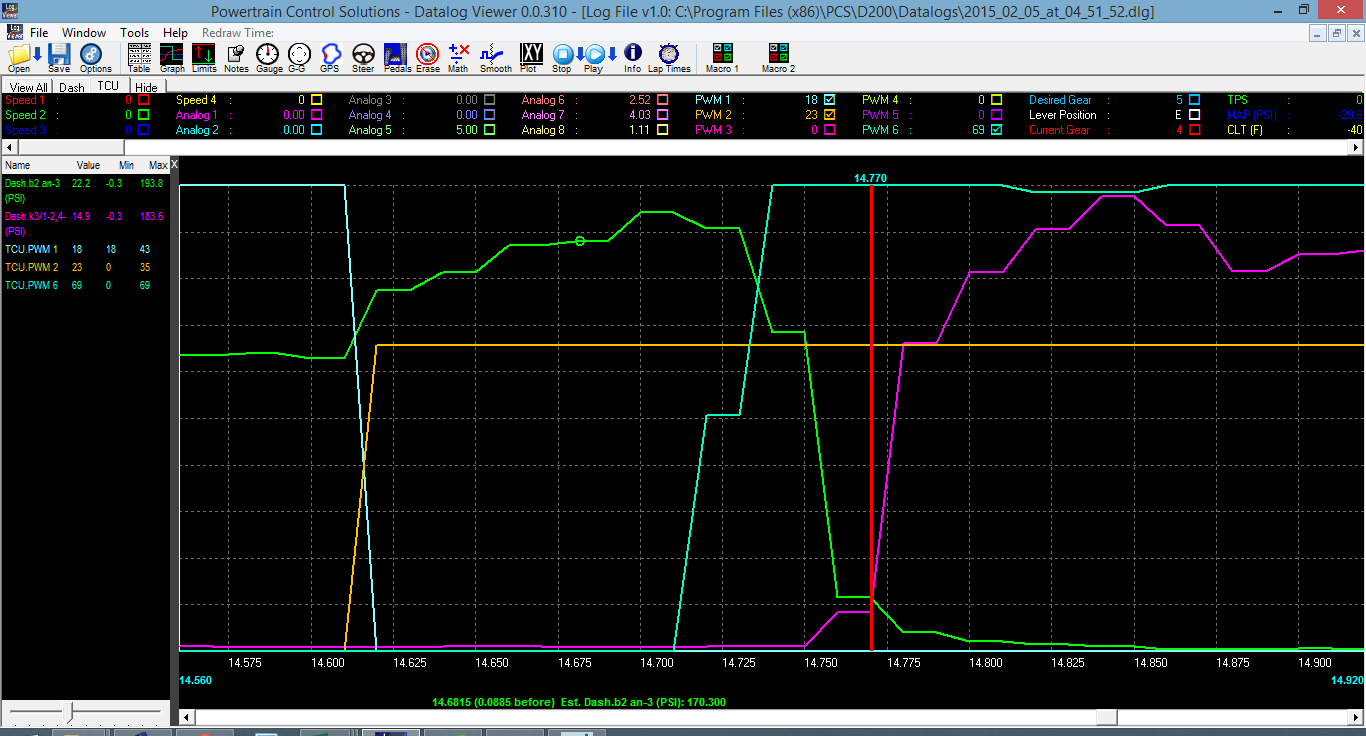The height and width of the screenshot is (736, 1366).
Task: Uncheck the PWM 1 channel checkbox
Action: click(829, 100)
